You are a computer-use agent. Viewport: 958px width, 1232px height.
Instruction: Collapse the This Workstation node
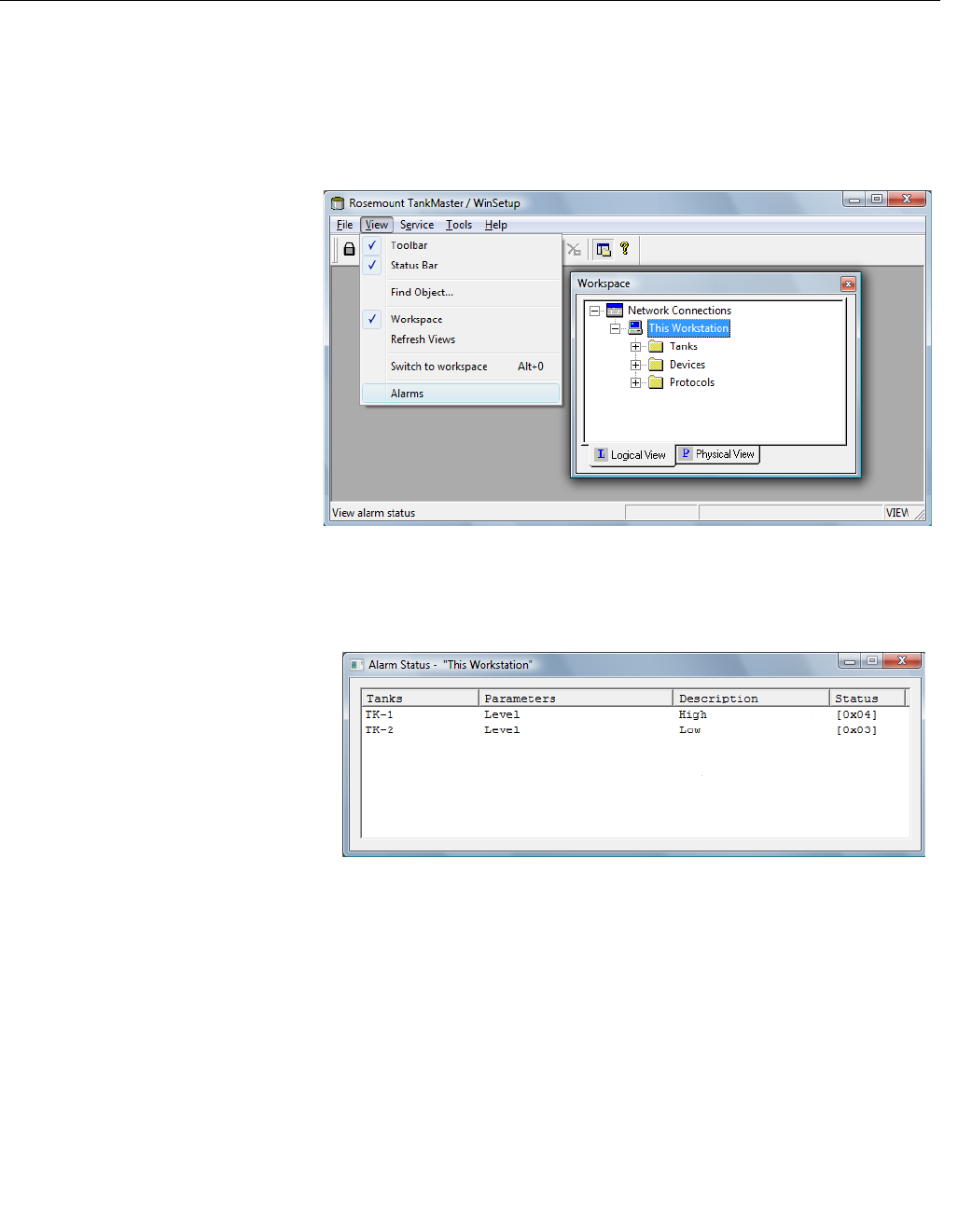point(615,328)
